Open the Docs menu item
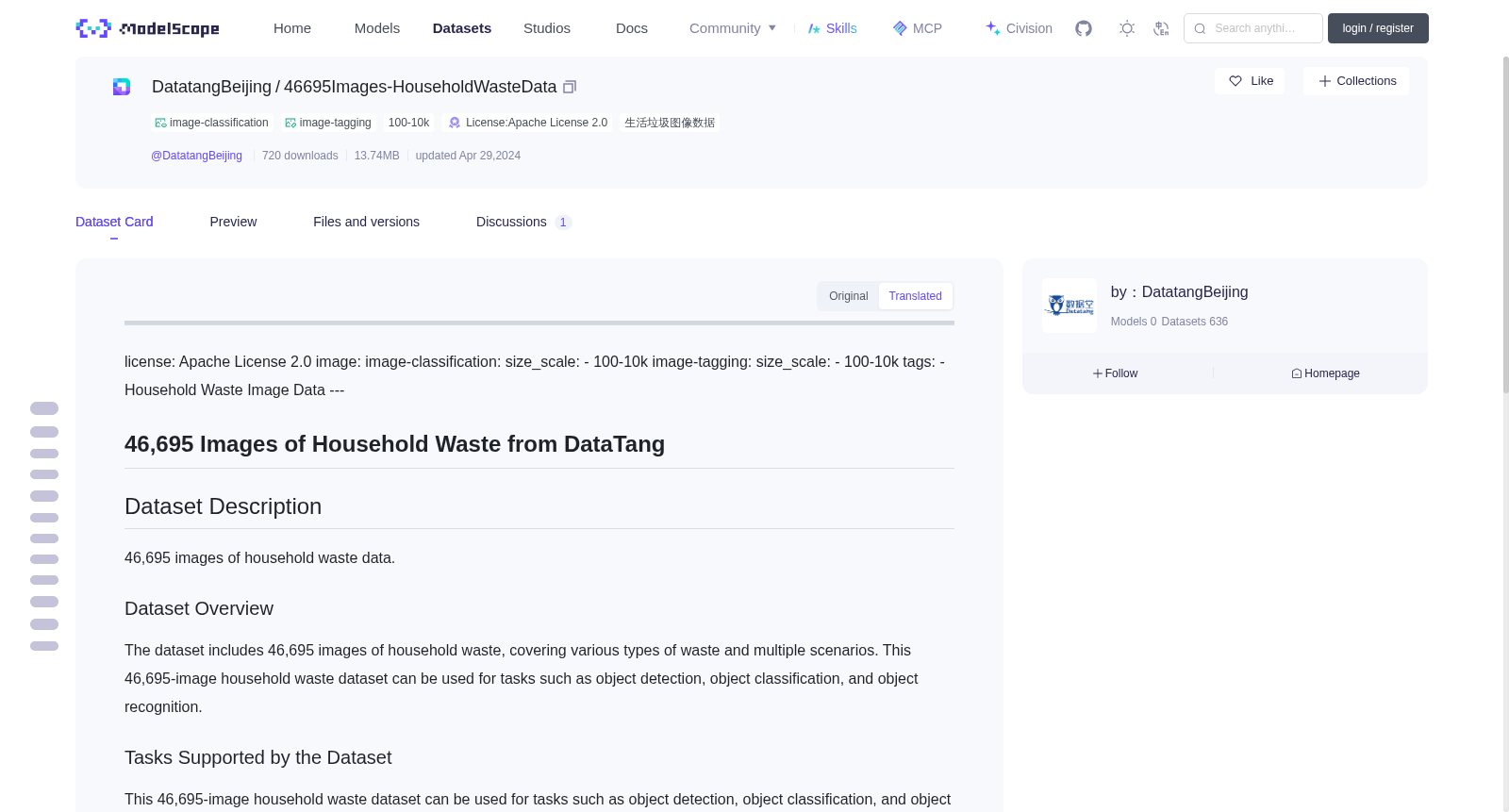This screenshot has height=812, width=1509. 632,28
